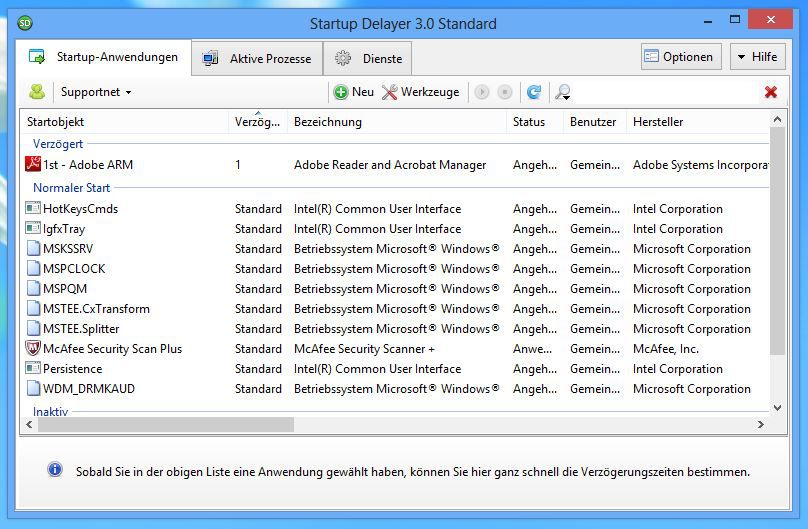Sort by the Hersteller column header
Viewport: 808px width, 529px height.
pos(698,122)
